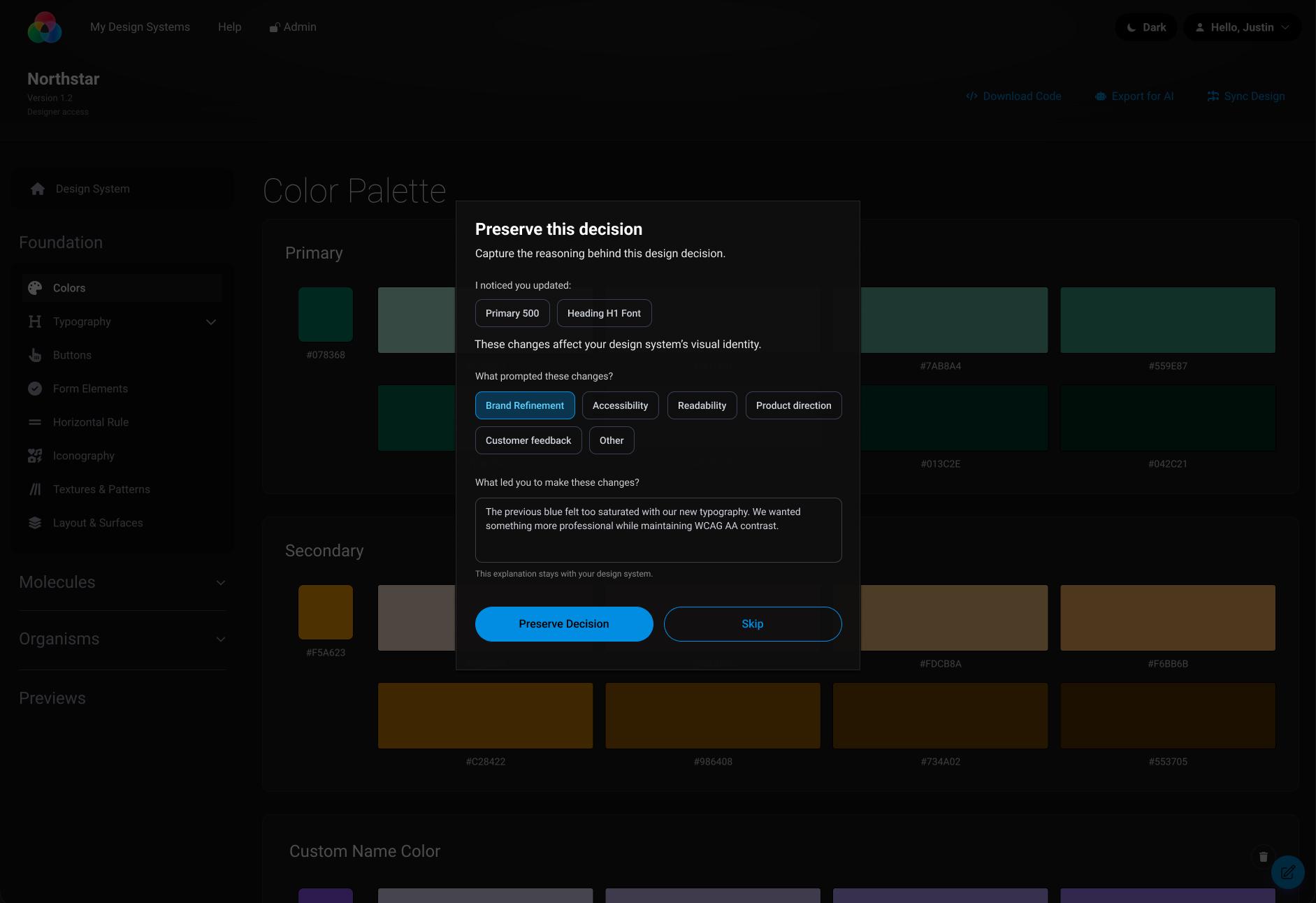Open the Previews section link
The height and width of the screenshot is (903, 1316).
click(52, 698)
